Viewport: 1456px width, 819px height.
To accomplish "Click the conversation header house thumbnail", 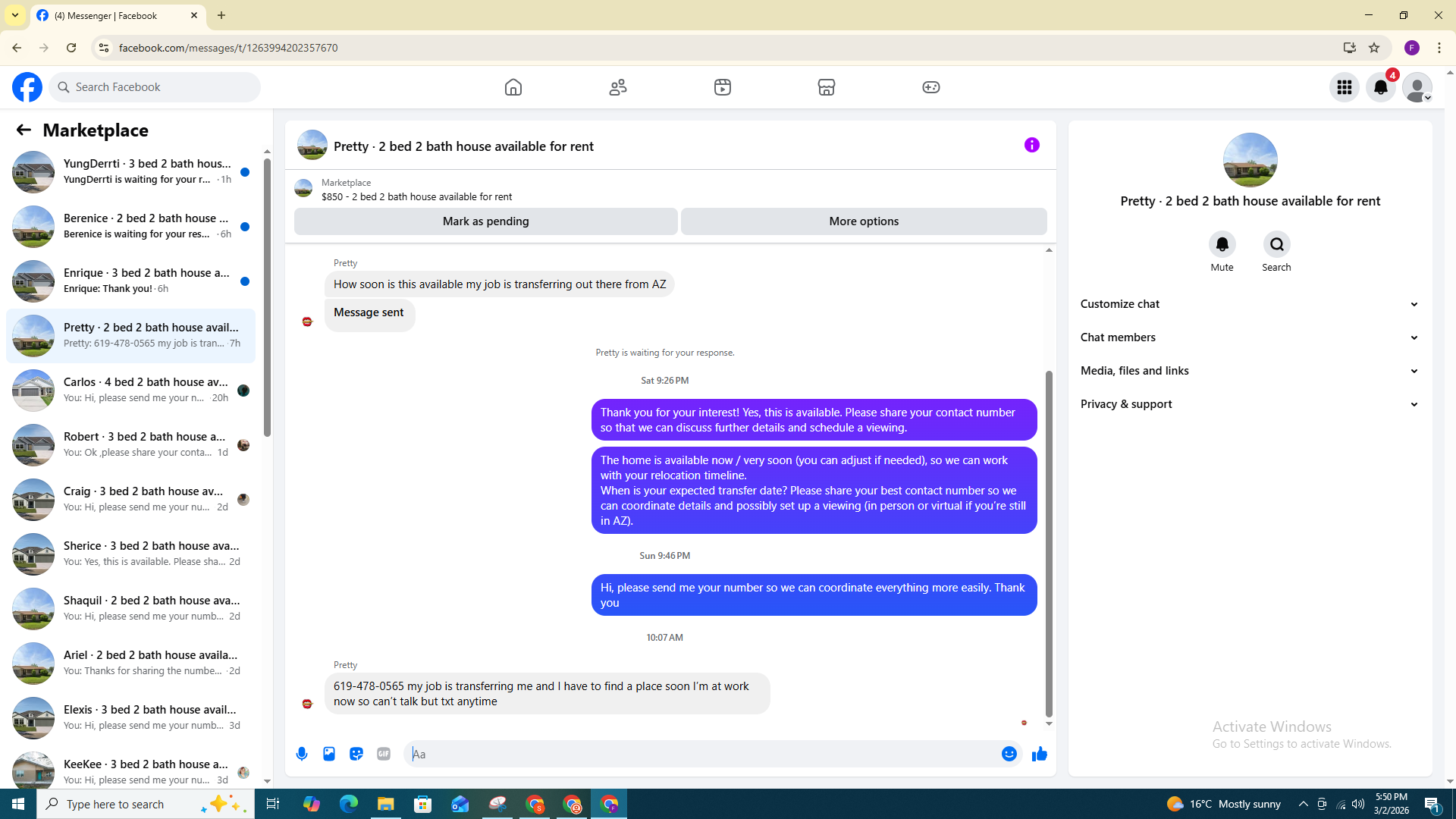I will point(312,145).
